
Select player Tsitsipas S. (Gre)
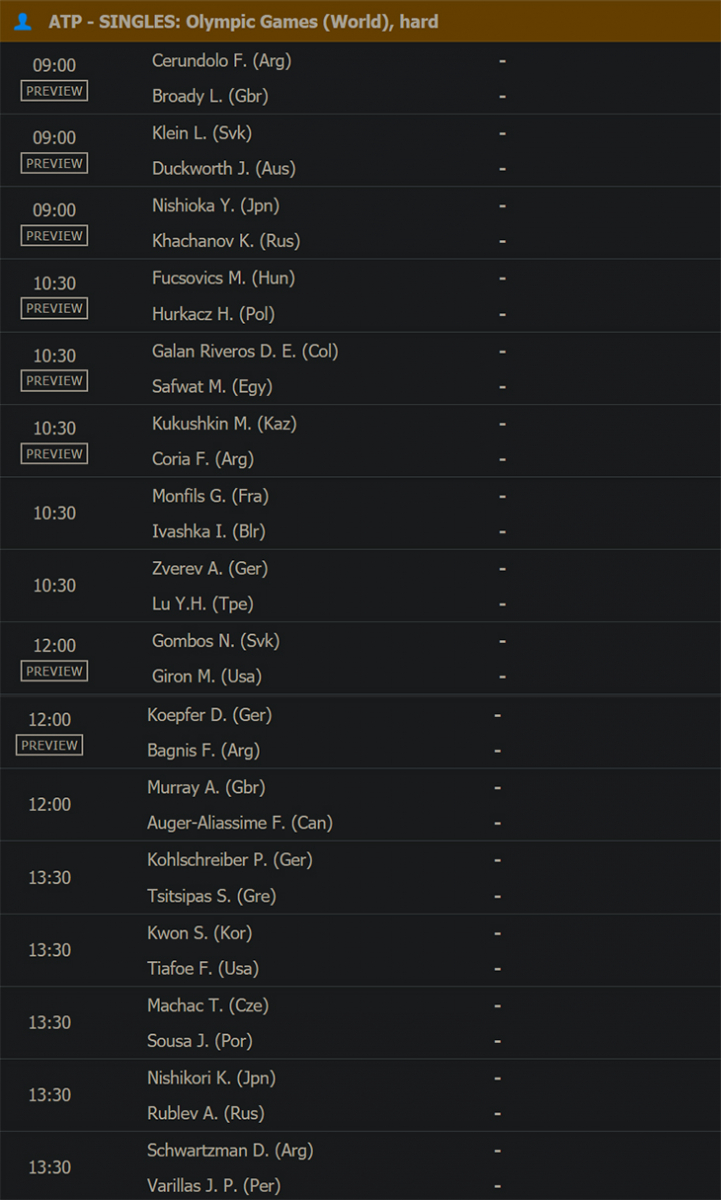212,895
